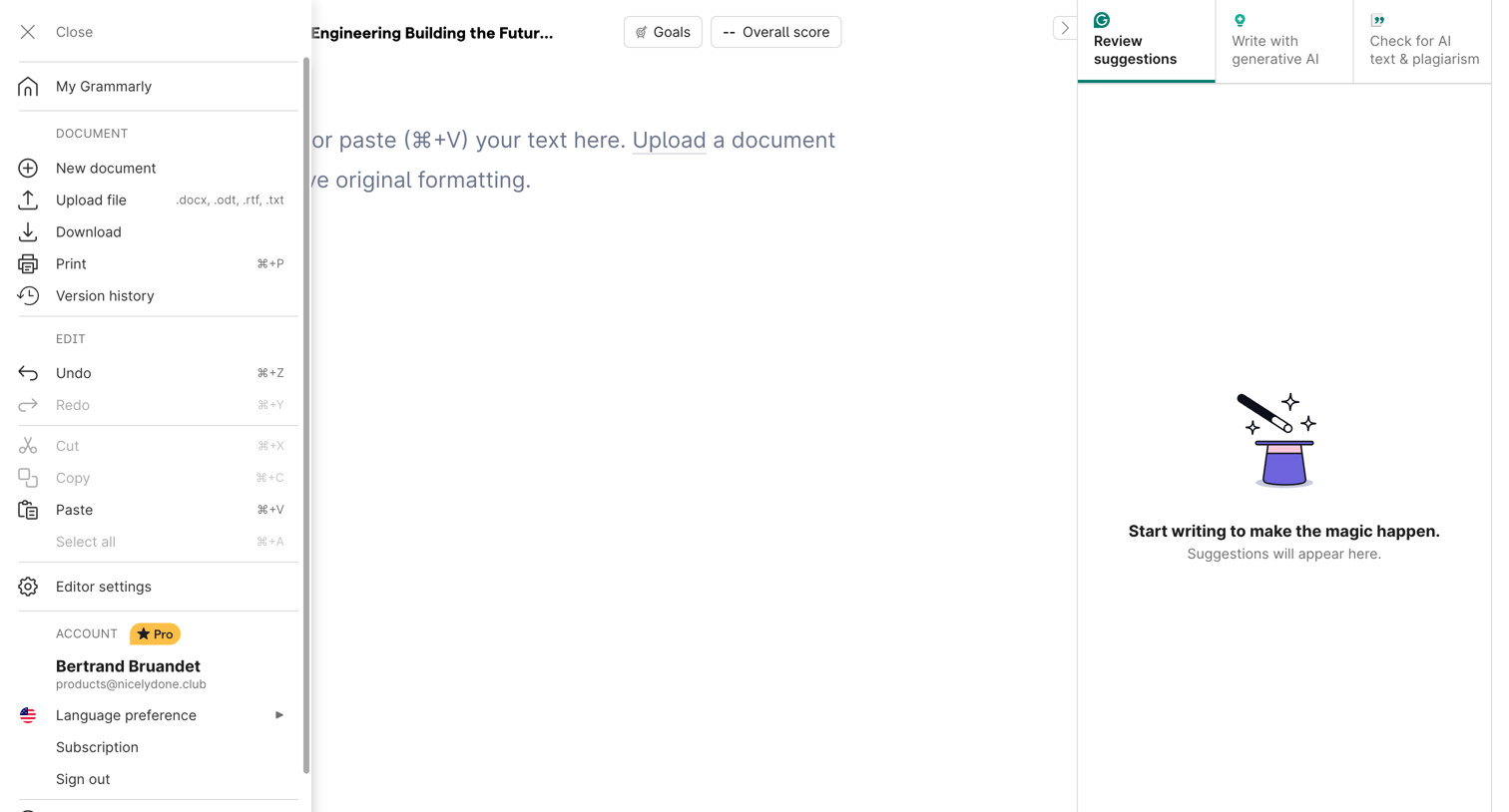Click the Cut menu entry text

67,446
